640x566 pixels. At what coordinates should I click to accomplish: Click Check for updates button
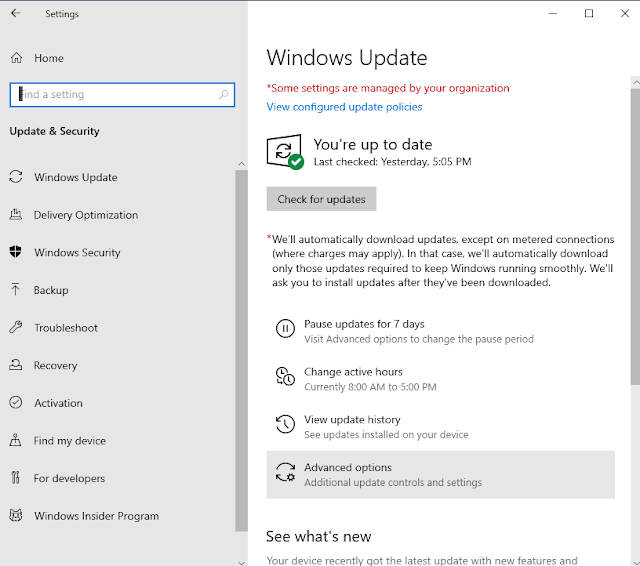click(x=321, y=199)
